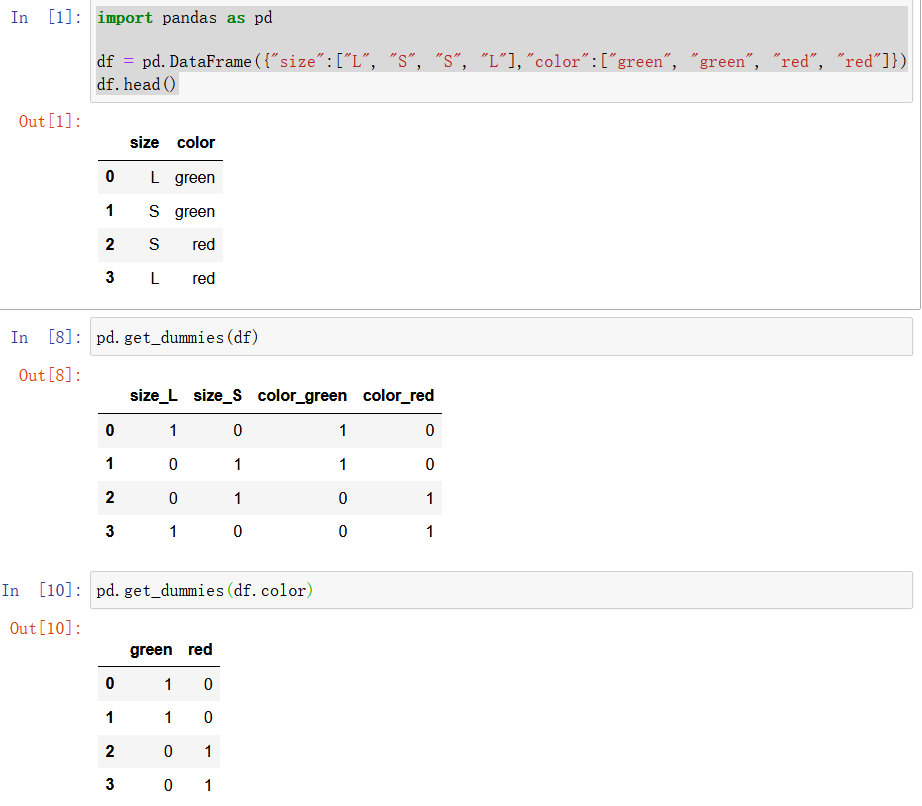Click the size_S value in row 3 of Out[8]
Viewport: 922px width, 806px height.
point(238,532)
